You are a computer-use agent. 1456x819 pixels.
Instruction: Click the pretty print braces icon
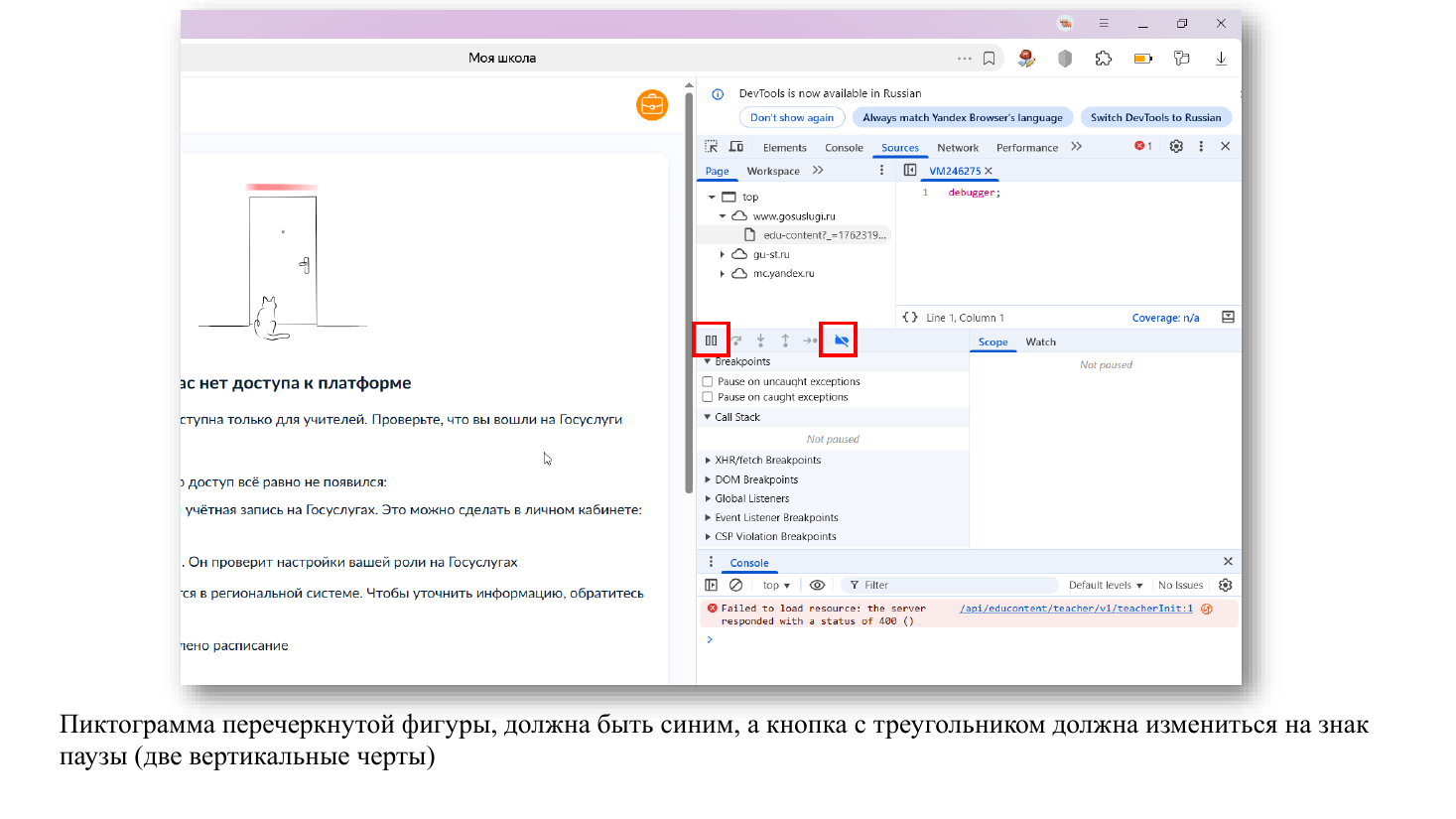910,318
